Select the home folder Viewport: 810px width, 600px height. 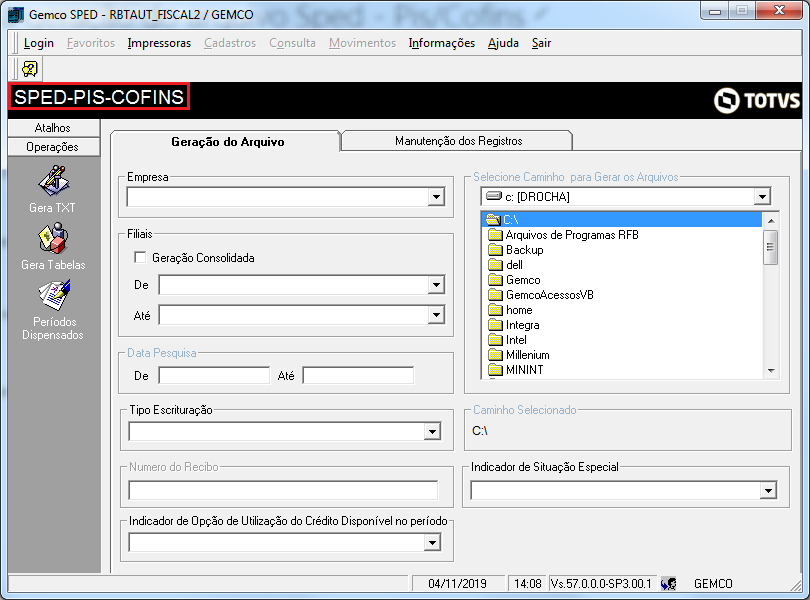(510, 310)
